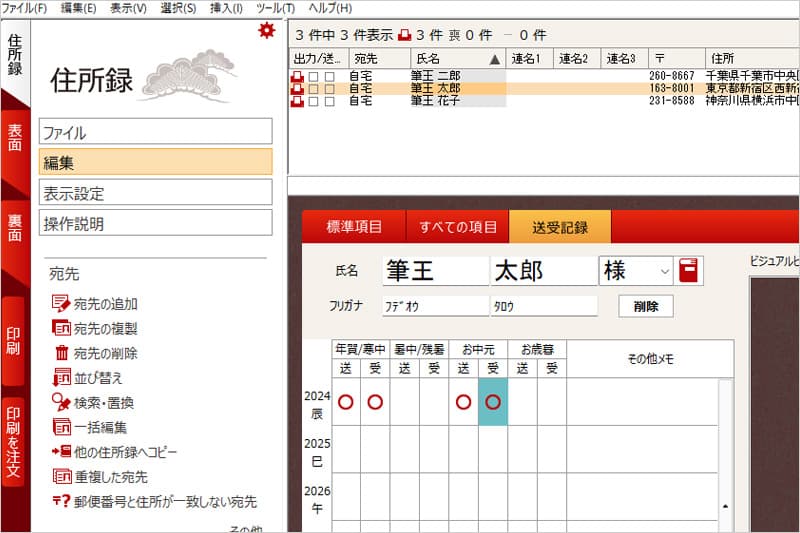Open the ヘルプ(H) menu
The image size is (800, 533).
(330, 8)
